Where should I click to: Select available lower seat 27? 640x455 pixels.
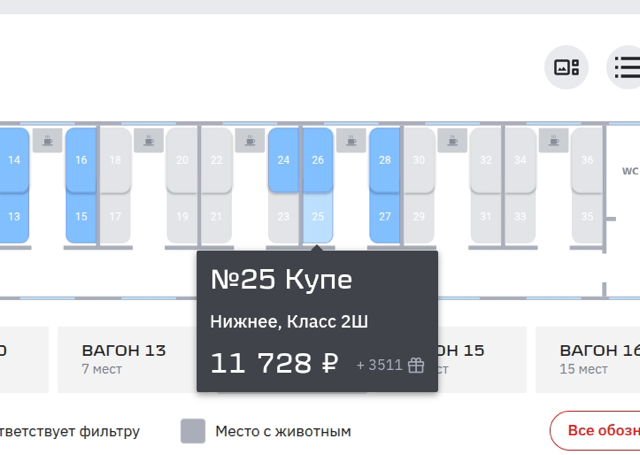coord(385,216)
